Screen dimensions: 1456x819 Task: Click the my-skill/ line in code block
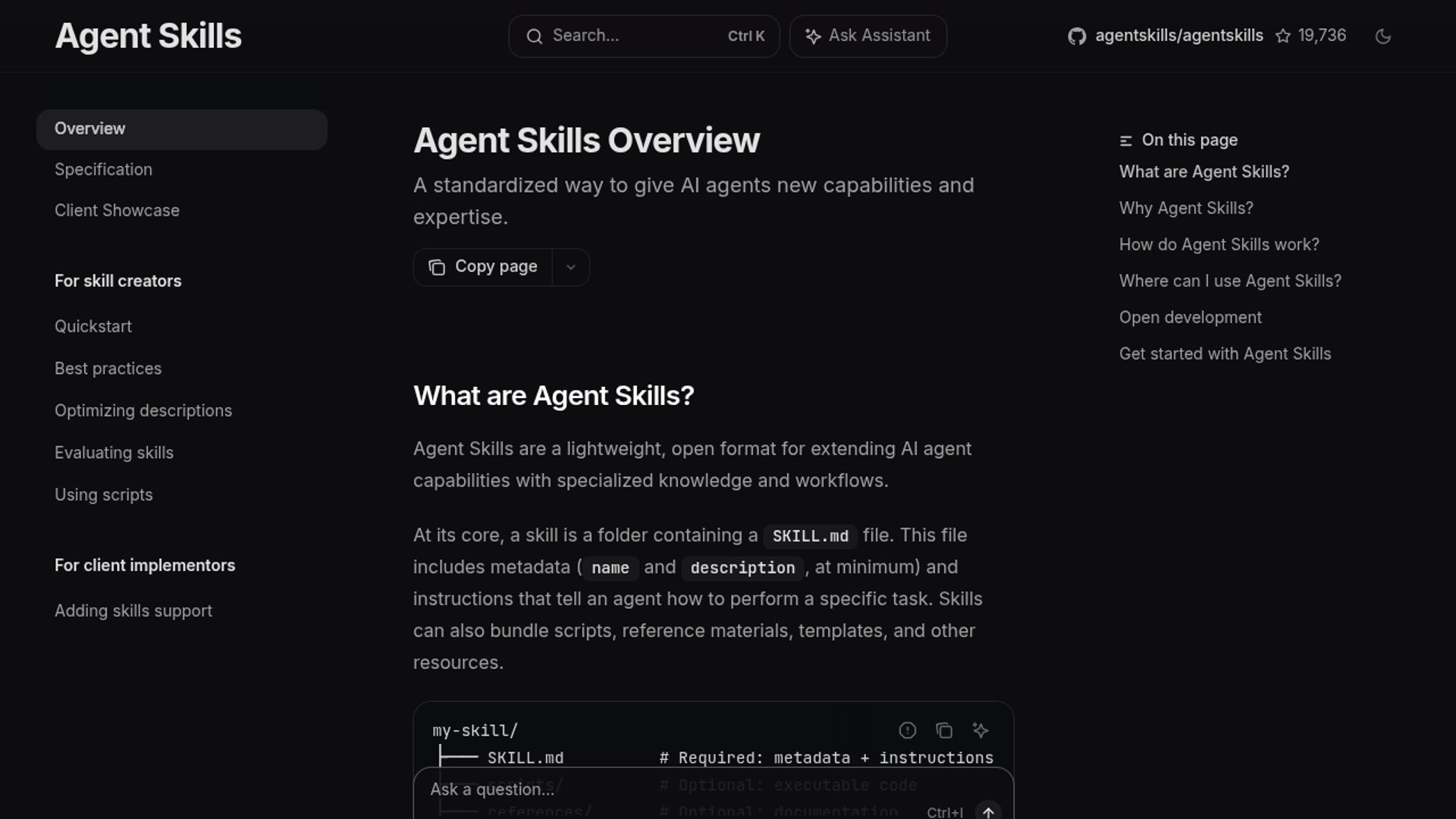pos(475,731)
